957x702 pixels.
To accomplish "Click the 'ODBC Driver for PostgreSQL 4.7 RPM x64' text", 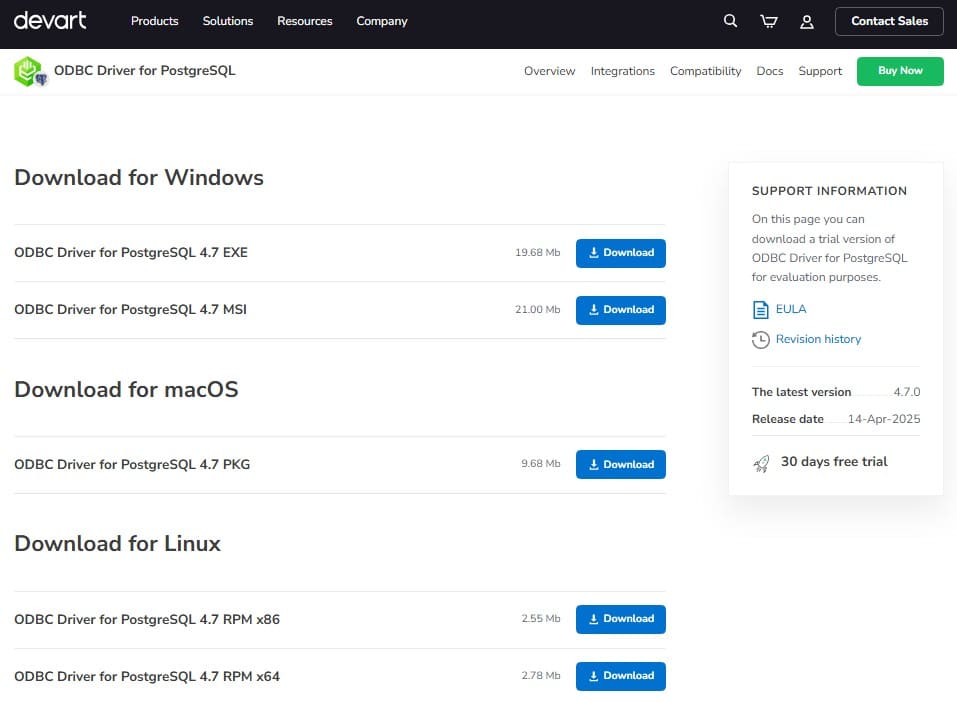I will click(x=147, y=676).
